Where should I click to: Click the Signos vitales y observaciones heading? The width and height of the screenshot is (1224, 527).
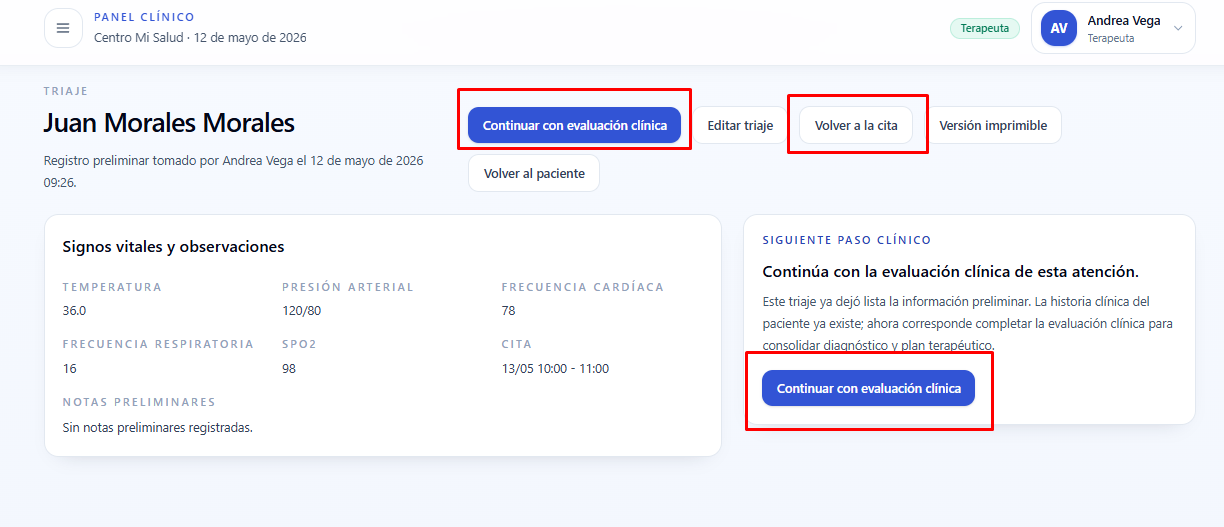click(173, 246)
